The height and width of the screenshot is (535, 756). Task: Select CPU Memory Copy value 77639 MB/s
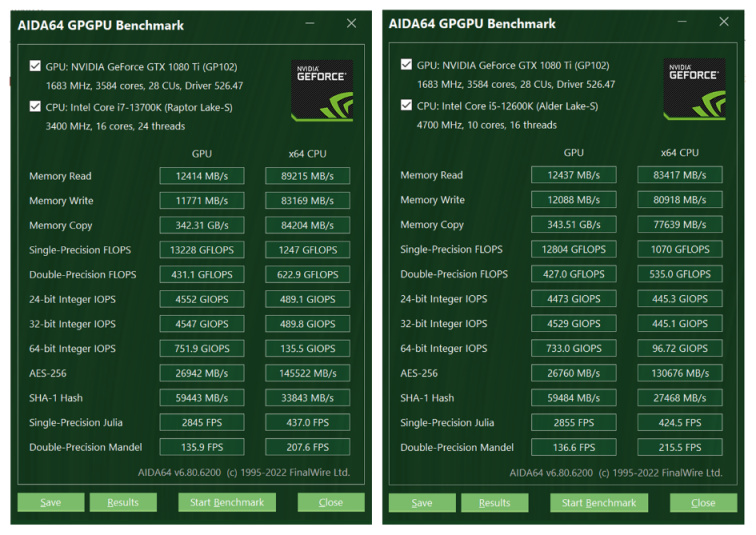[680, 224]
